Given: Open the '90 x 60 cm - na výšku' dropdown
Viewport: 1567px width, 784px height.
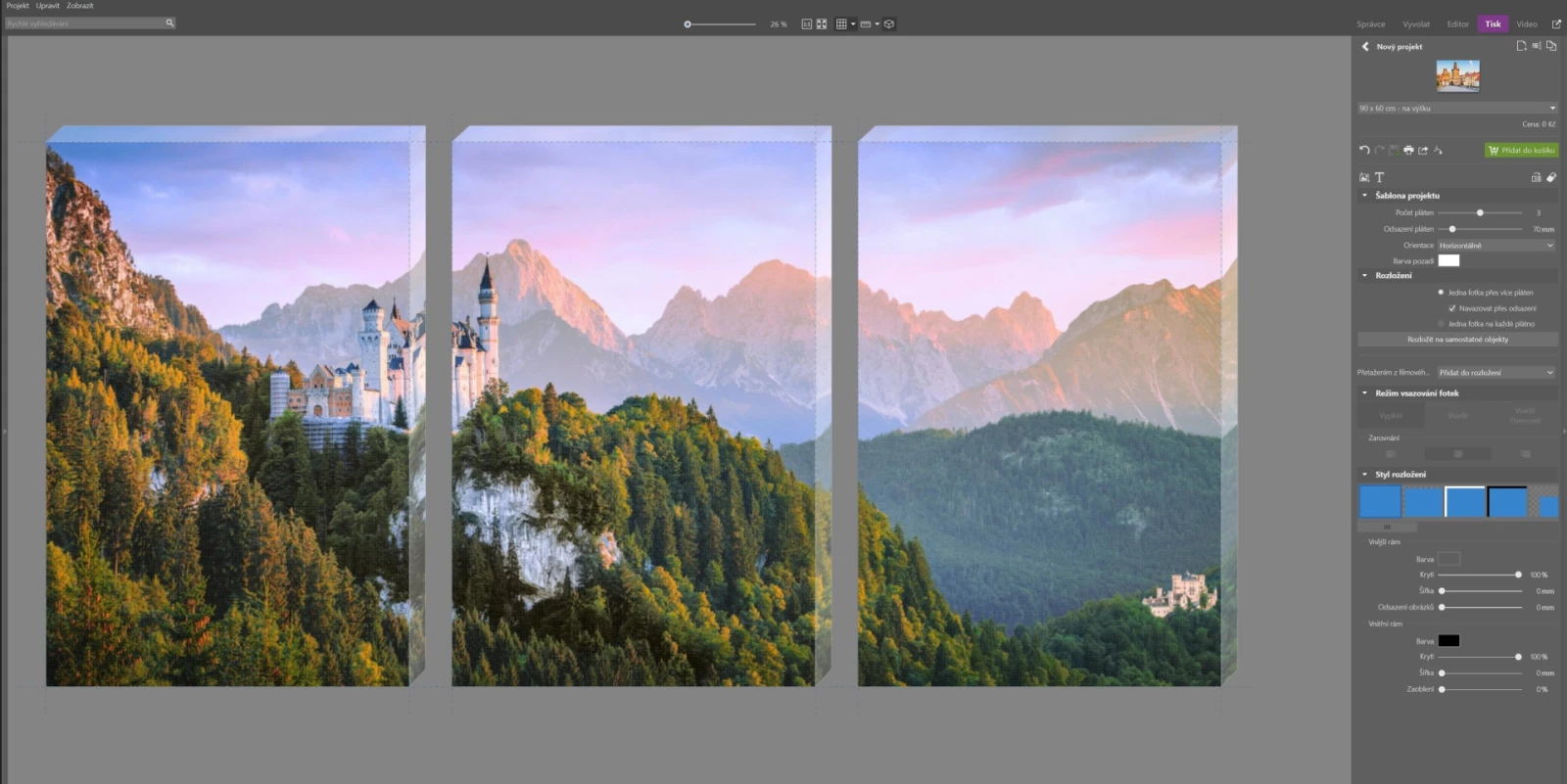Looking at the screenshot, I should (x=1457, y=108).
